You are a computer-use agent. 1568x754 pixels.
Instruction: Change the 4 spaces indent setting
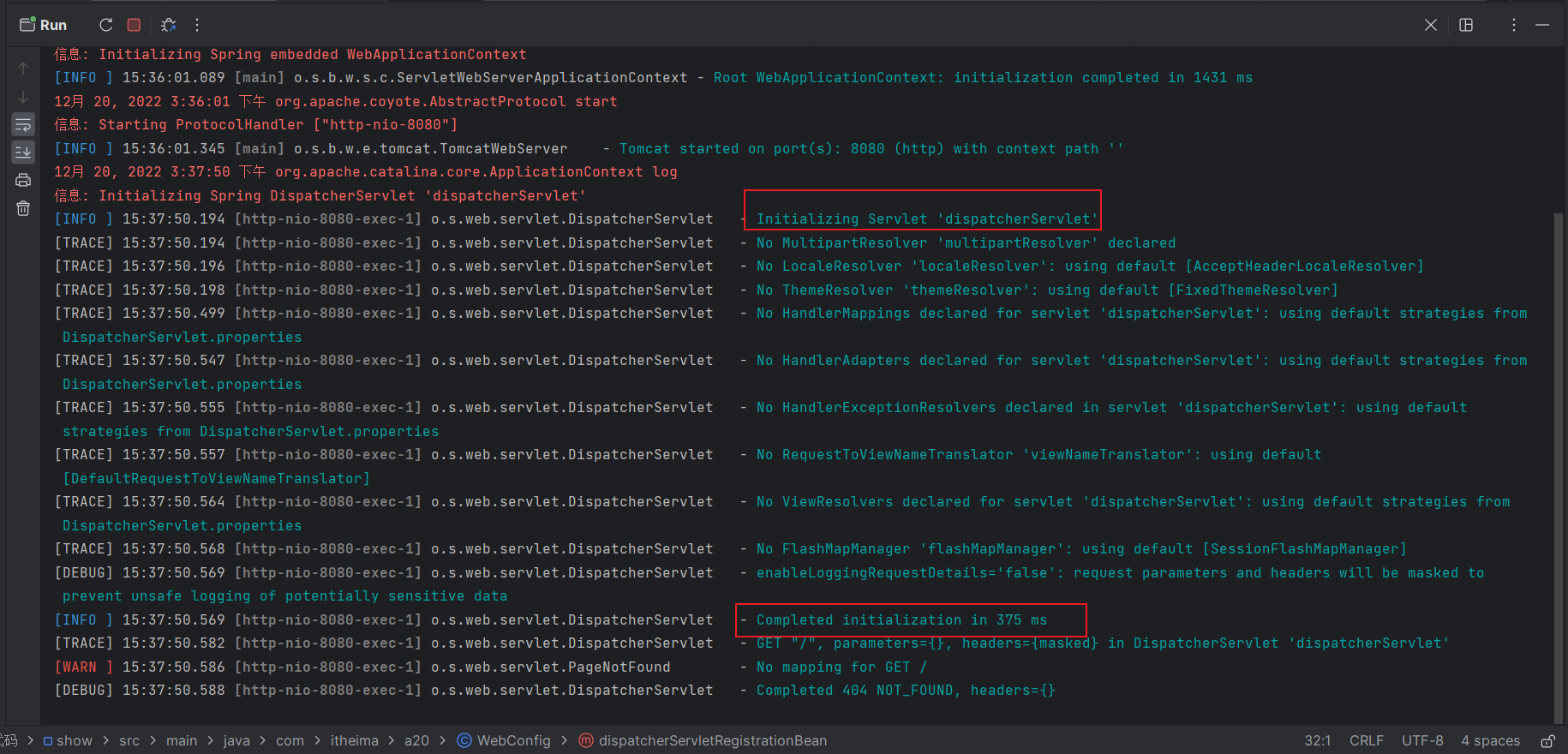(1491, 740)
